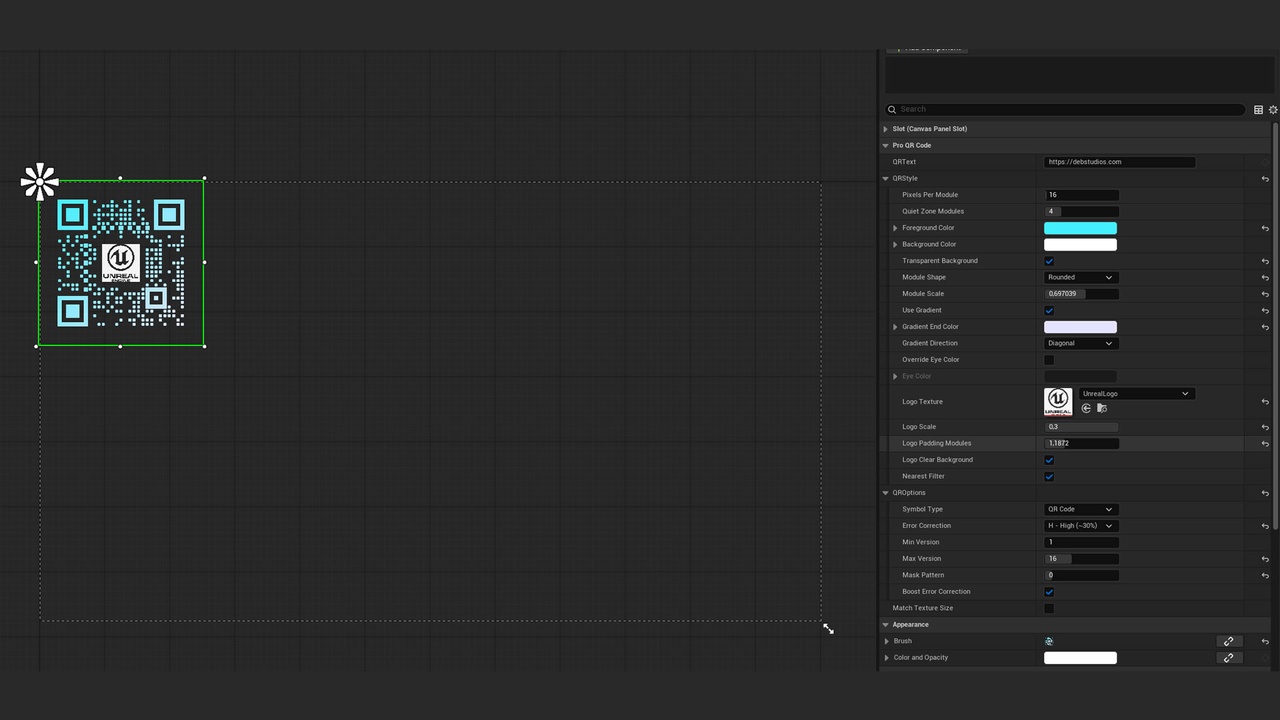Open the Symbol Type dropdown
The height and width of the screenshot is (720, 1280).
1080,509
